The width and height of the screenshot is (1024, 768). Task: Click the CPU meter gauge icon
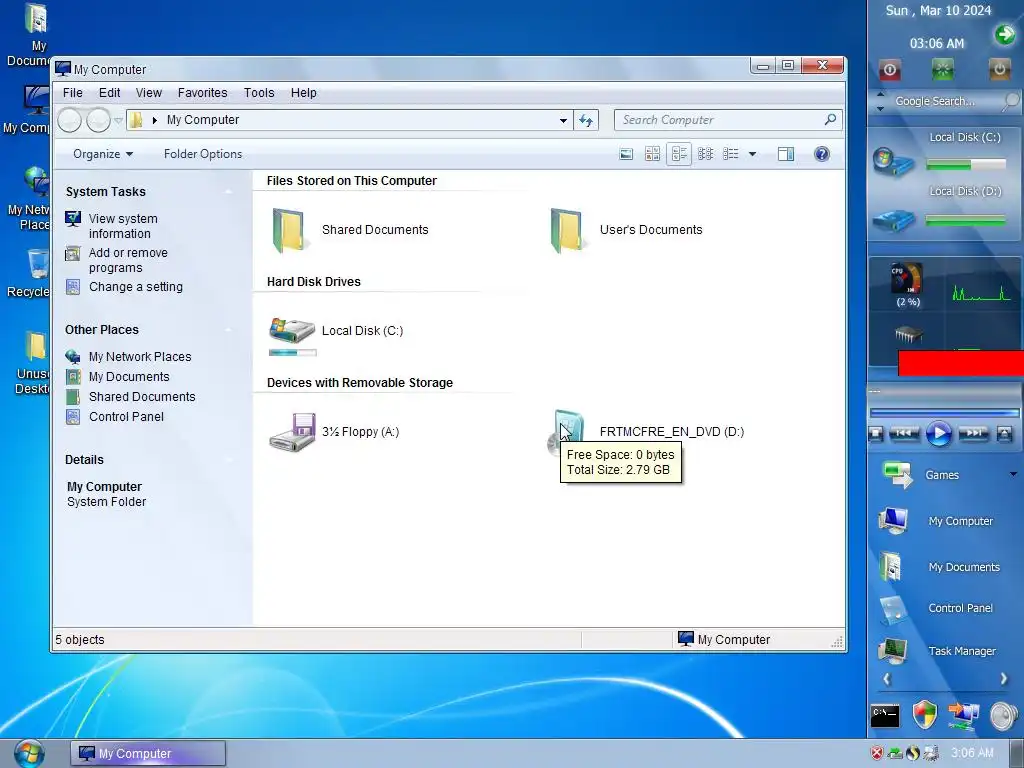pyautogui.click(x=907, y=279)
